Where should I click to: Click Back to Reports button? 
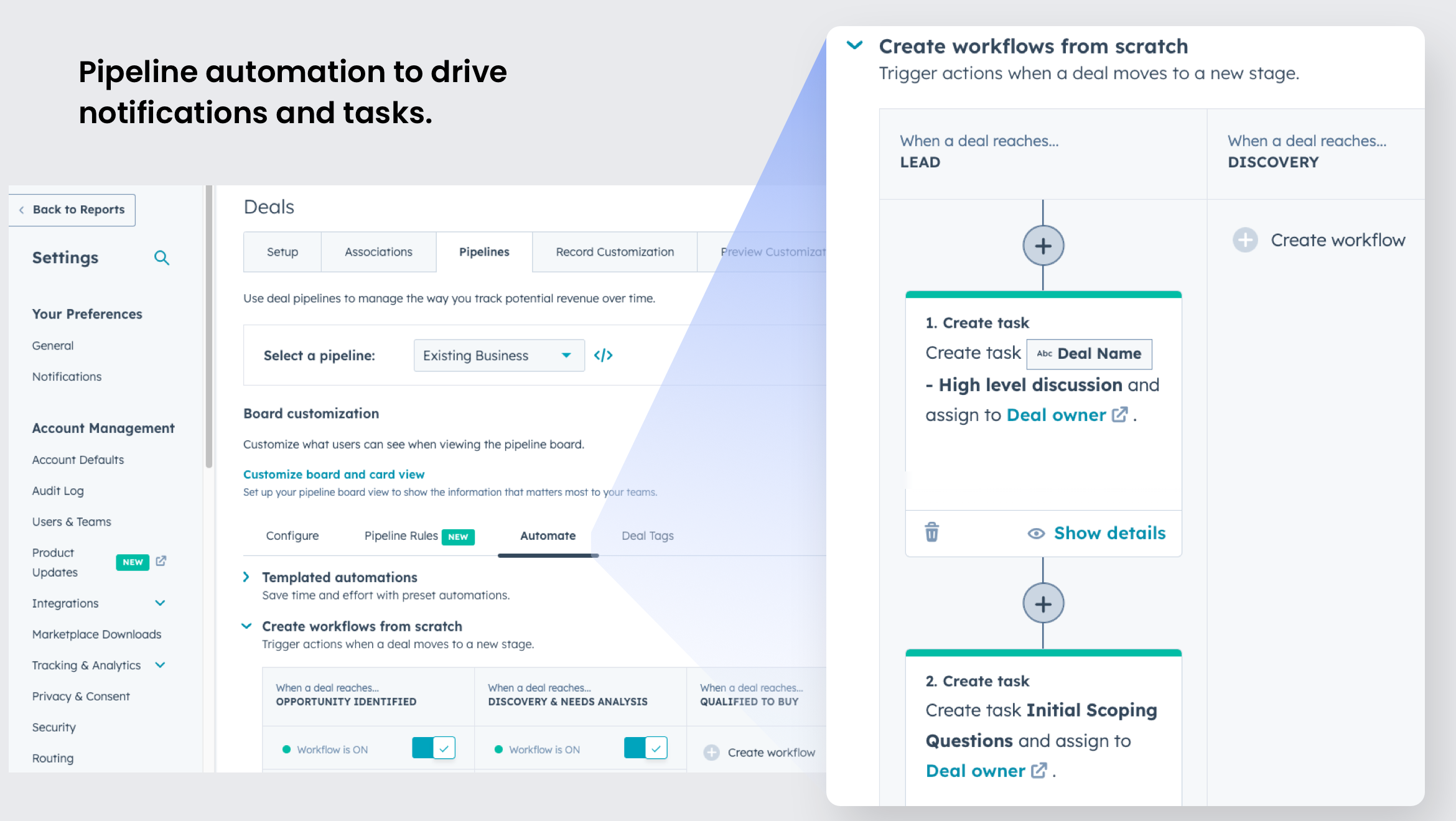[x=72, y=210]
